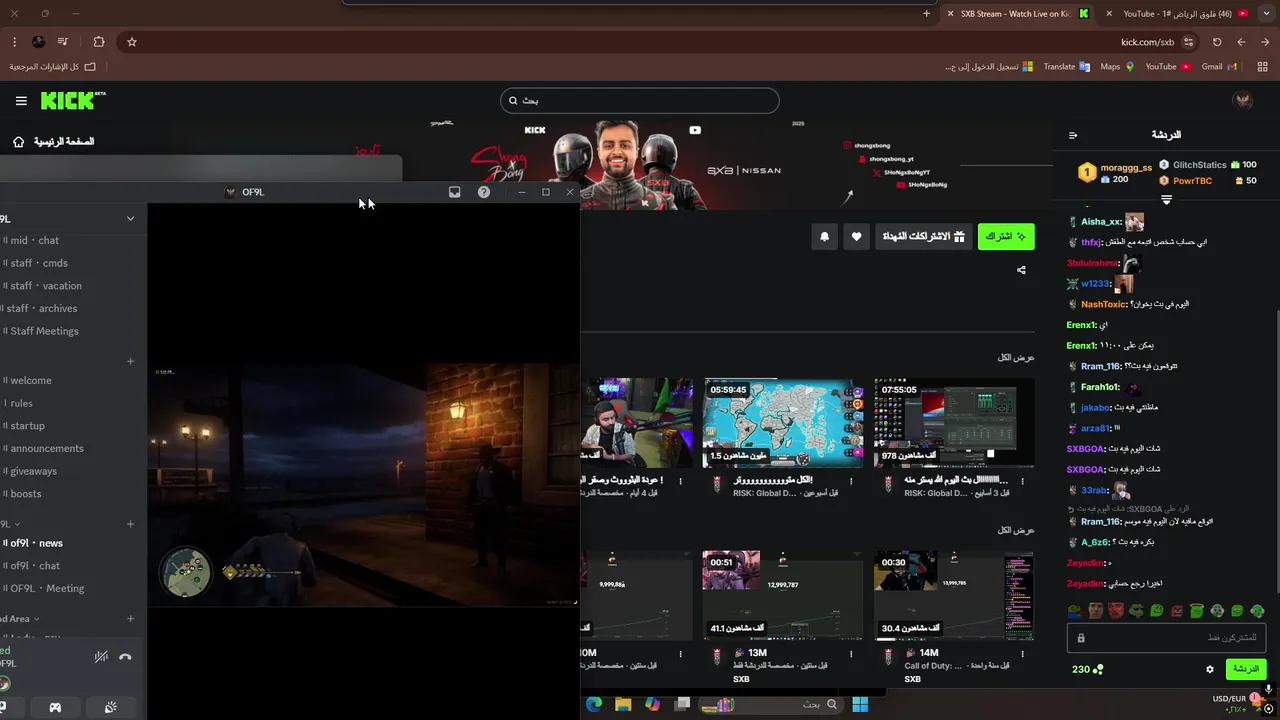The height and width of the screenshot is (720, 1280).
Task: Open Kick user avatar menu
Action: pyautogui.click(x=1243, y=100)
